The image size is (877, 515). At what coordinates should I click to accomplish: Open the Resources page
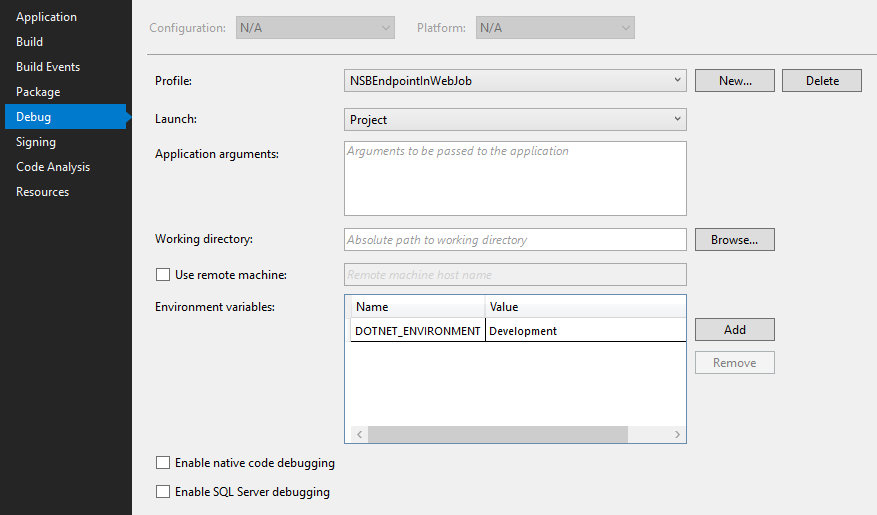click(43, 192)
